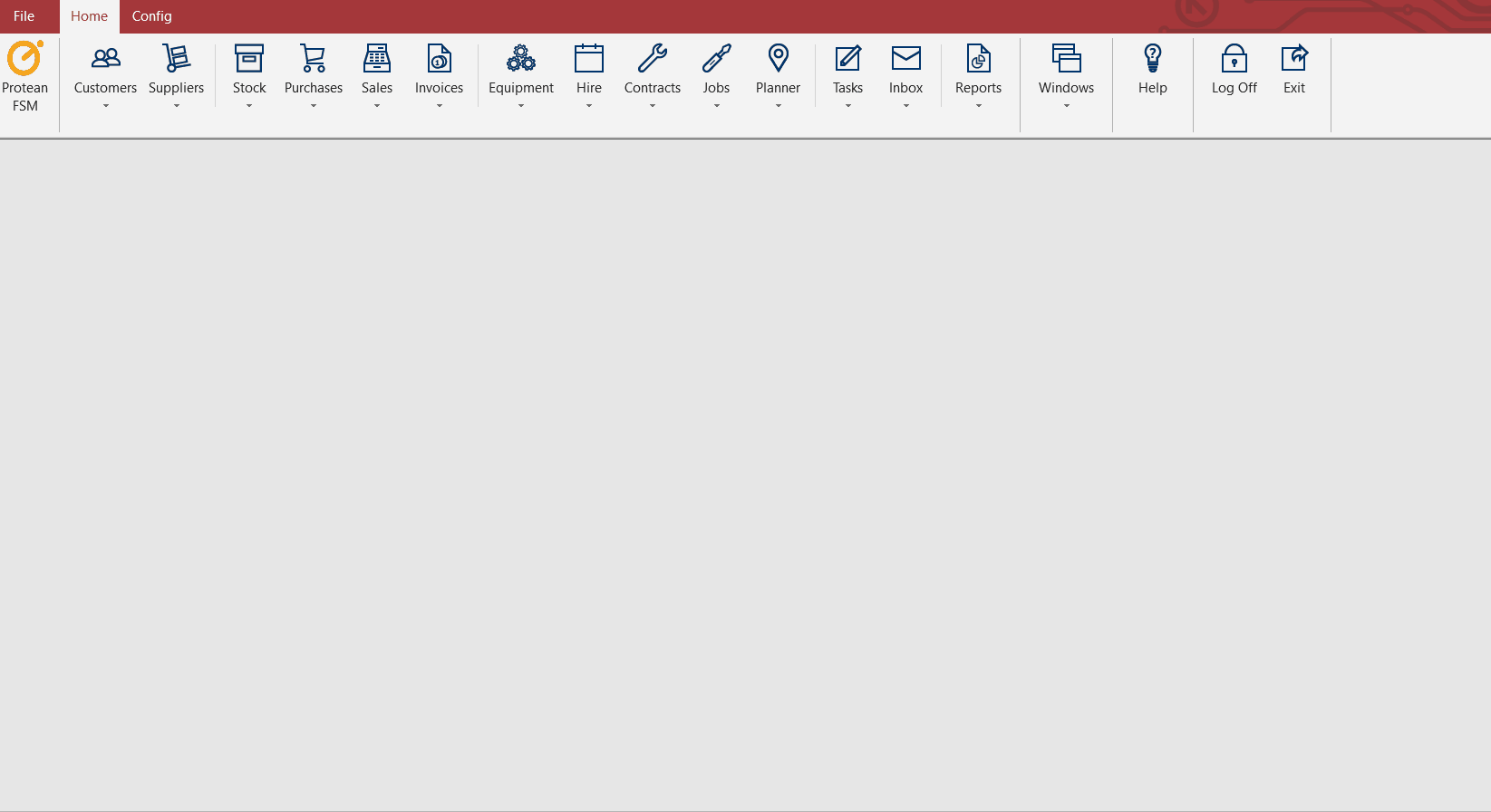
Task: Click the Exit arrow icon
Action: 1294,58
